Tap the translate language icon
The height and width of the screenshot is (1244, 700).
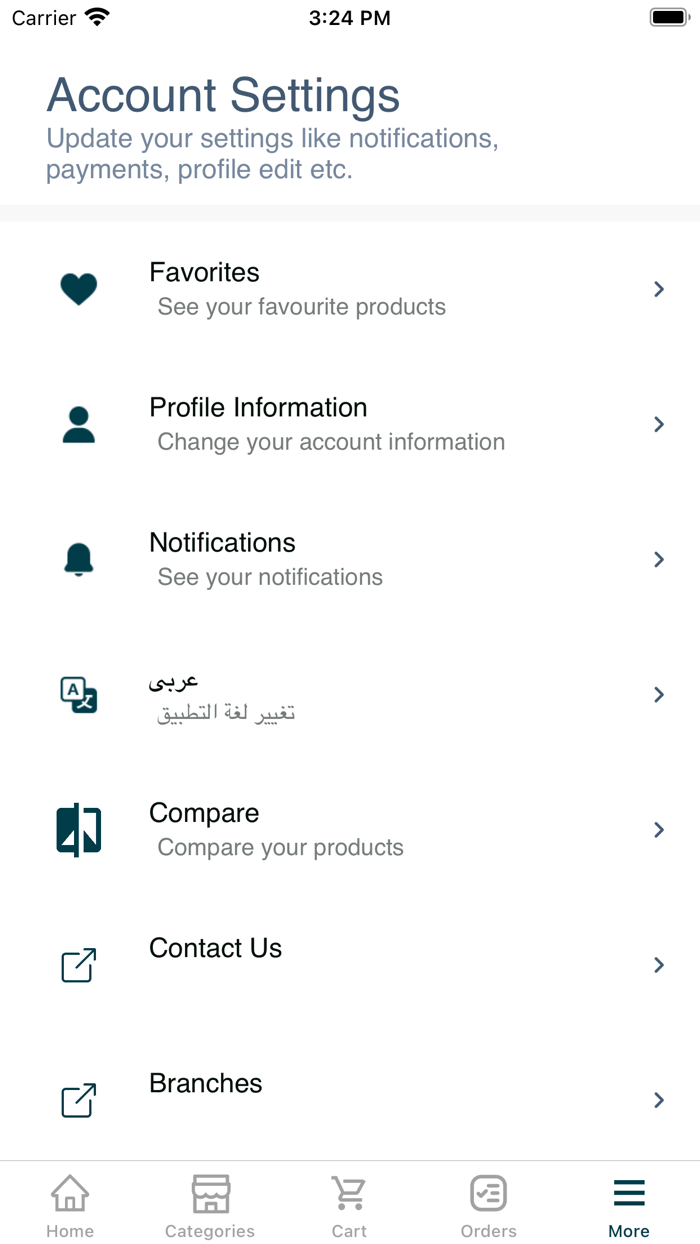pos(79,695)
